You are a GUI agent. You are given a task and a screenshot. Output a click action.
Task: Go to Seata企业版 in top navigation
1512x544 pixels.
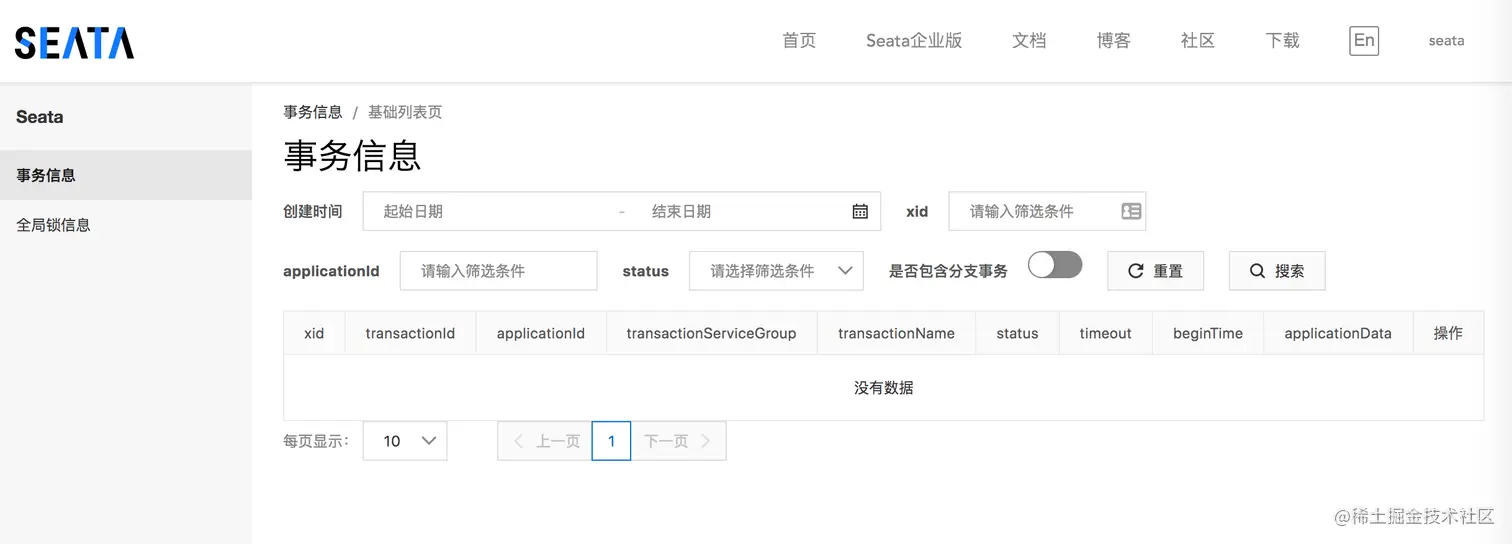914,41
